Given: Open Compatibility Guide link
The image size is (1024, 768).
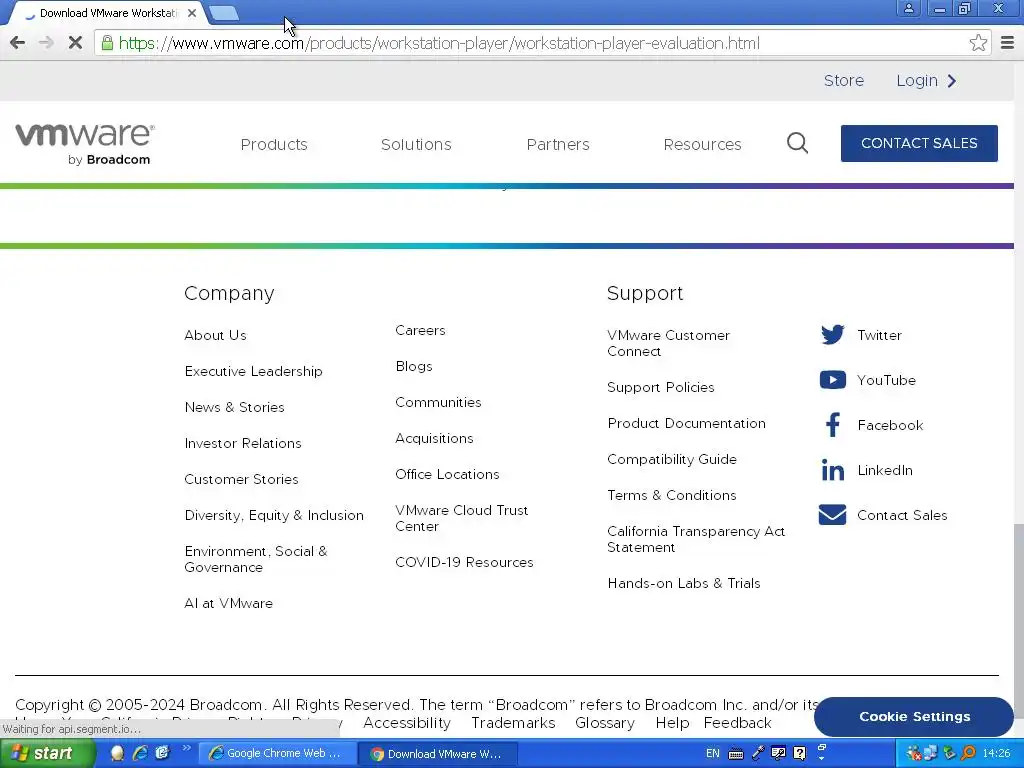Looking at the screenshot, I should [x=671, y=458].
